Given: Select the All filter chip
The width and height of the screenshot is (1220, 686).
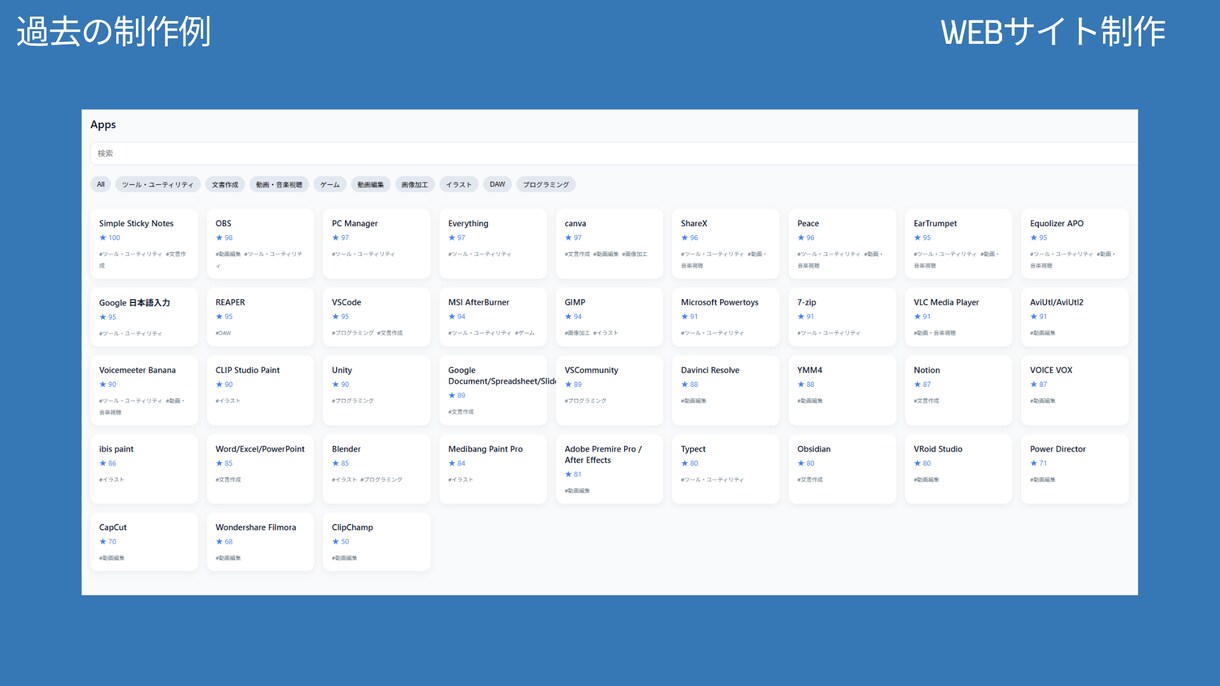Looking at the screenshot, I should (x=101, y=184).
